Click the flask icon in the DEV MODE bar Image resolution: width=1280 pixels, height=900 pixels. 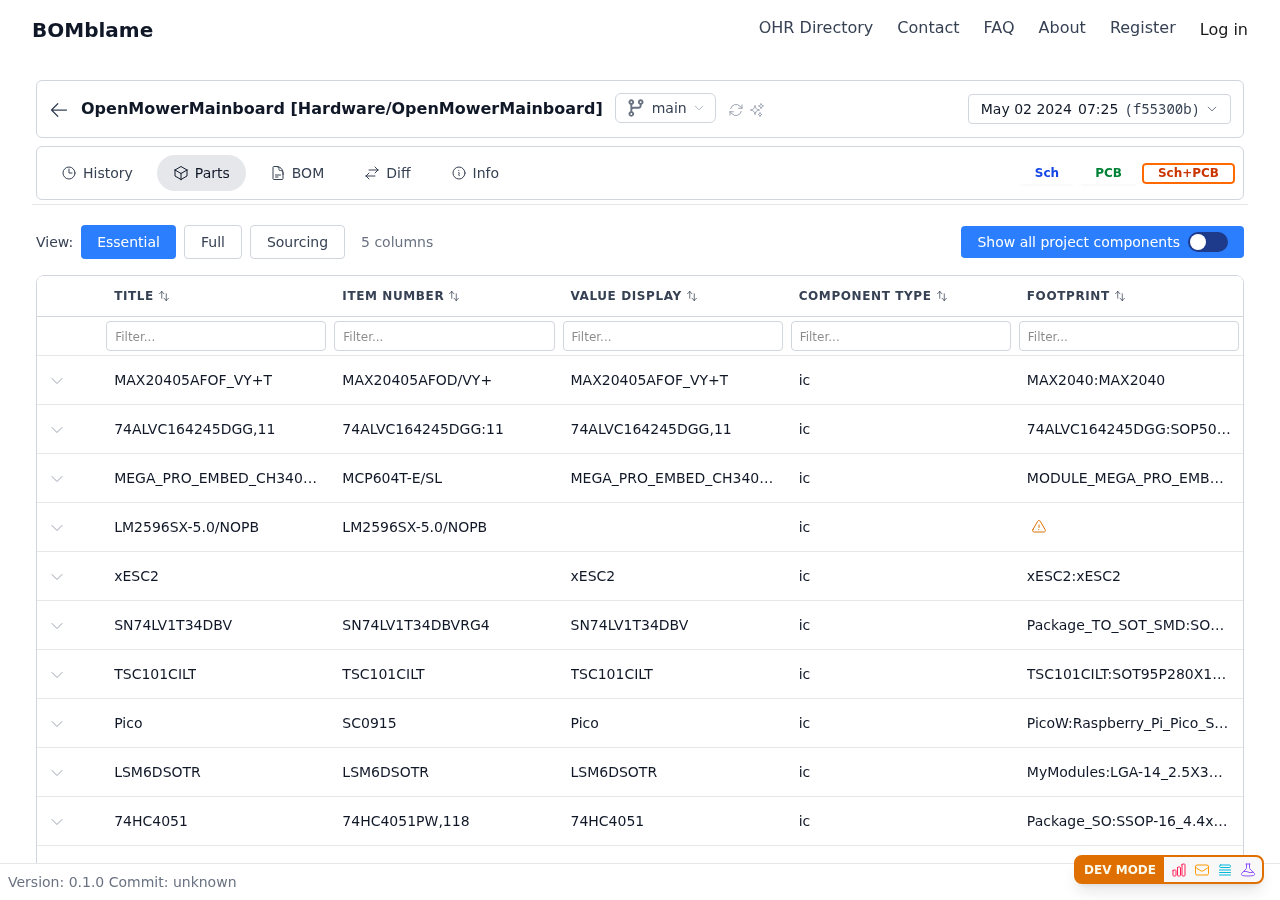coord(1248,870)
